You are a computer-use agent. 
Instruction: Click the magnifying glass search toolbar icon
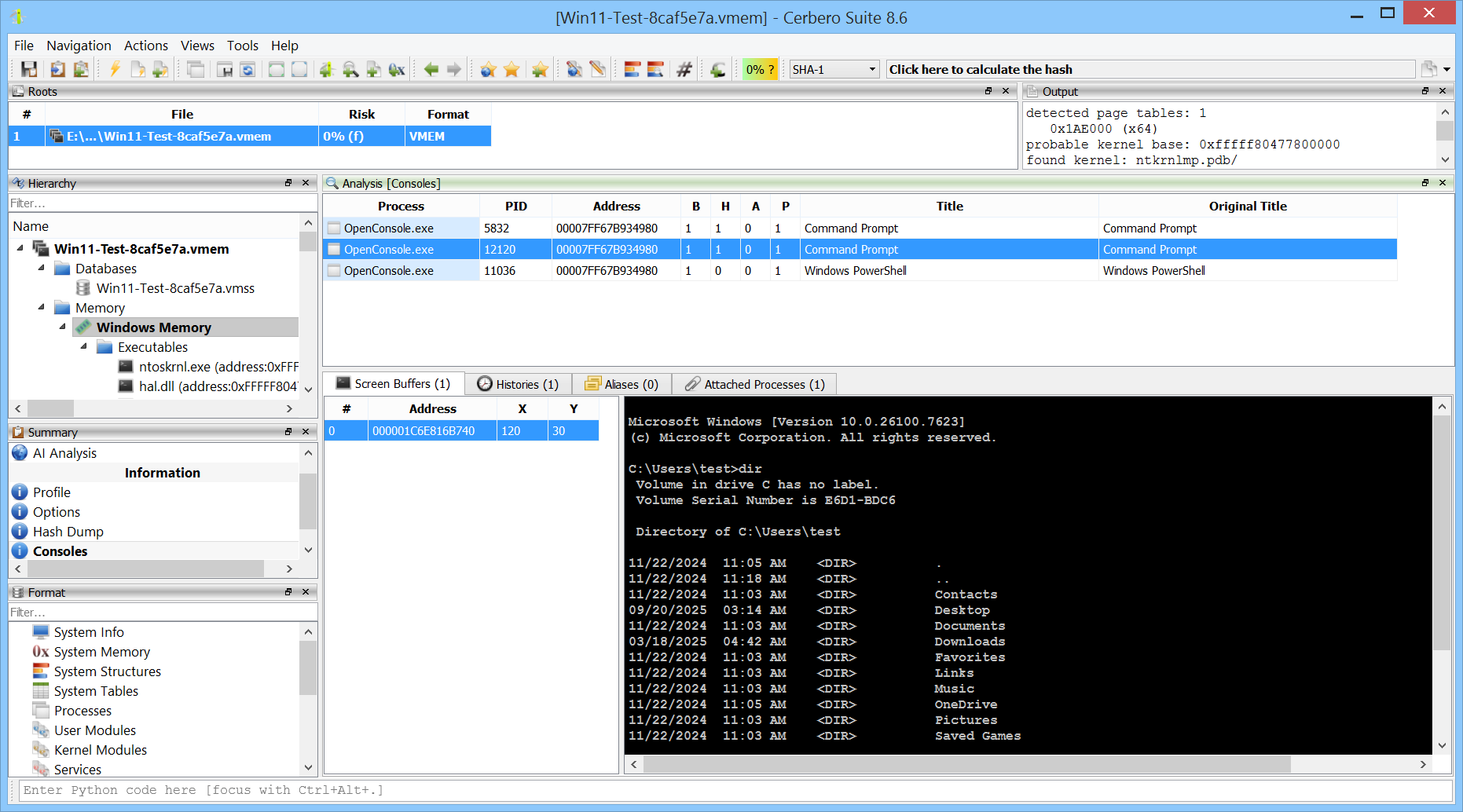[350, 70]
